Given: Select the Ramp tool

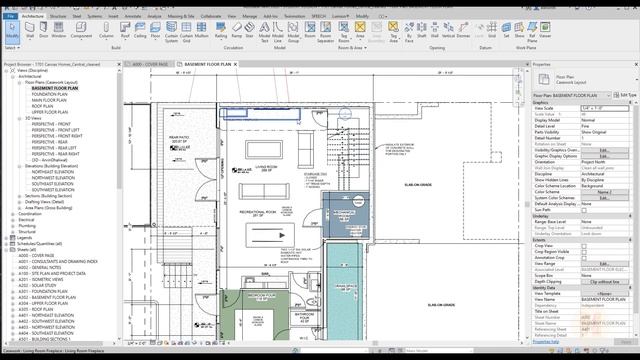Looking at the screenshot, I should coord(237,31).
